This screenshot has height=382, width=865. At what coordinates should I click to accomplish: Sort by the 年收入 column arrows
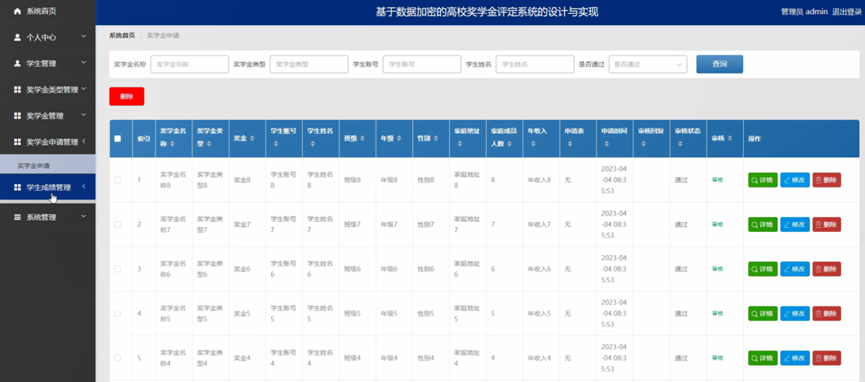tap(533, 144)
